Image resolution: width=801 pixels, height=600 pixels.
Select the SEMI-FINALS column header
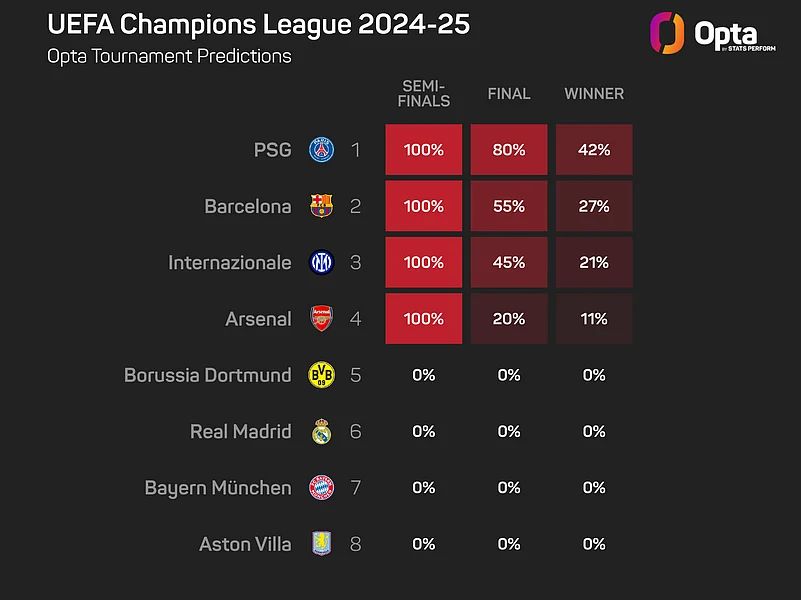(424, 94)
